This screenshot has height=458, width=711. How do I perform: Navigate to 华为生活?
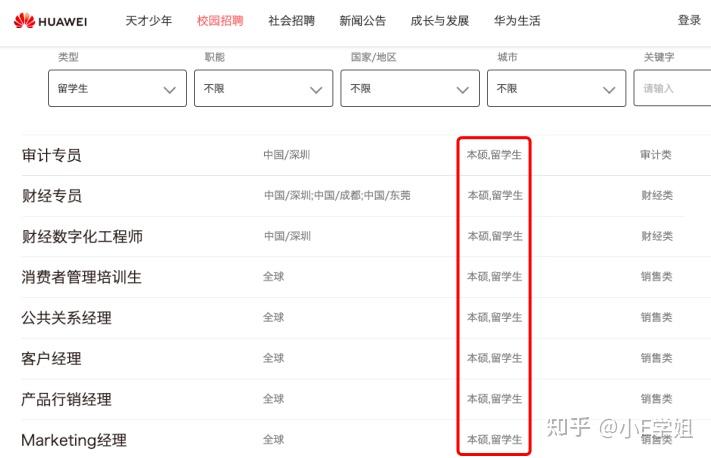[x=517, y=21]
